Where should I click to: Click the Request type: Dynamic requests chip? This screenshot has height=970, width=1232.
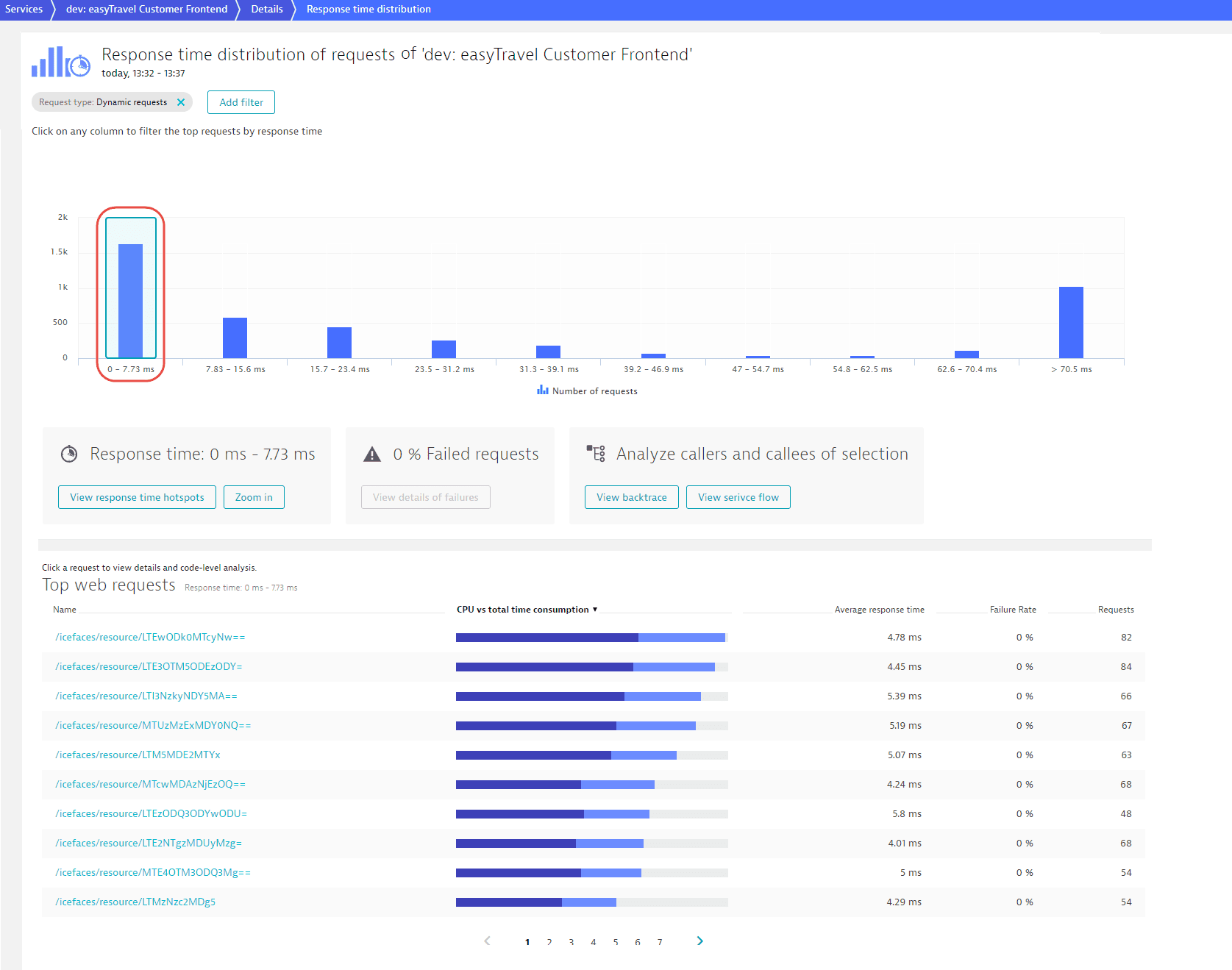tap(112, 102)
